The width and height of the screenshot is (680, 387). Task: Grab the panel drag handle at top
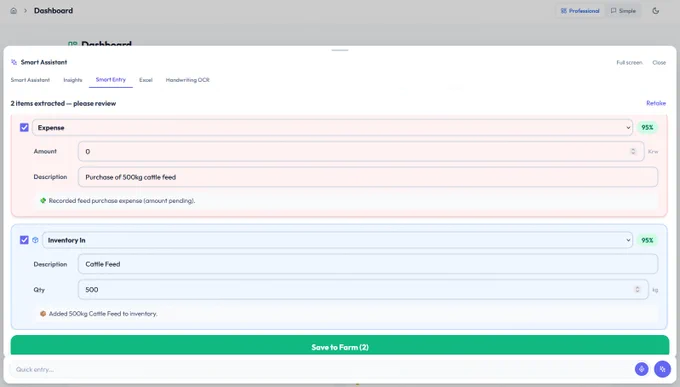[340, 50]
